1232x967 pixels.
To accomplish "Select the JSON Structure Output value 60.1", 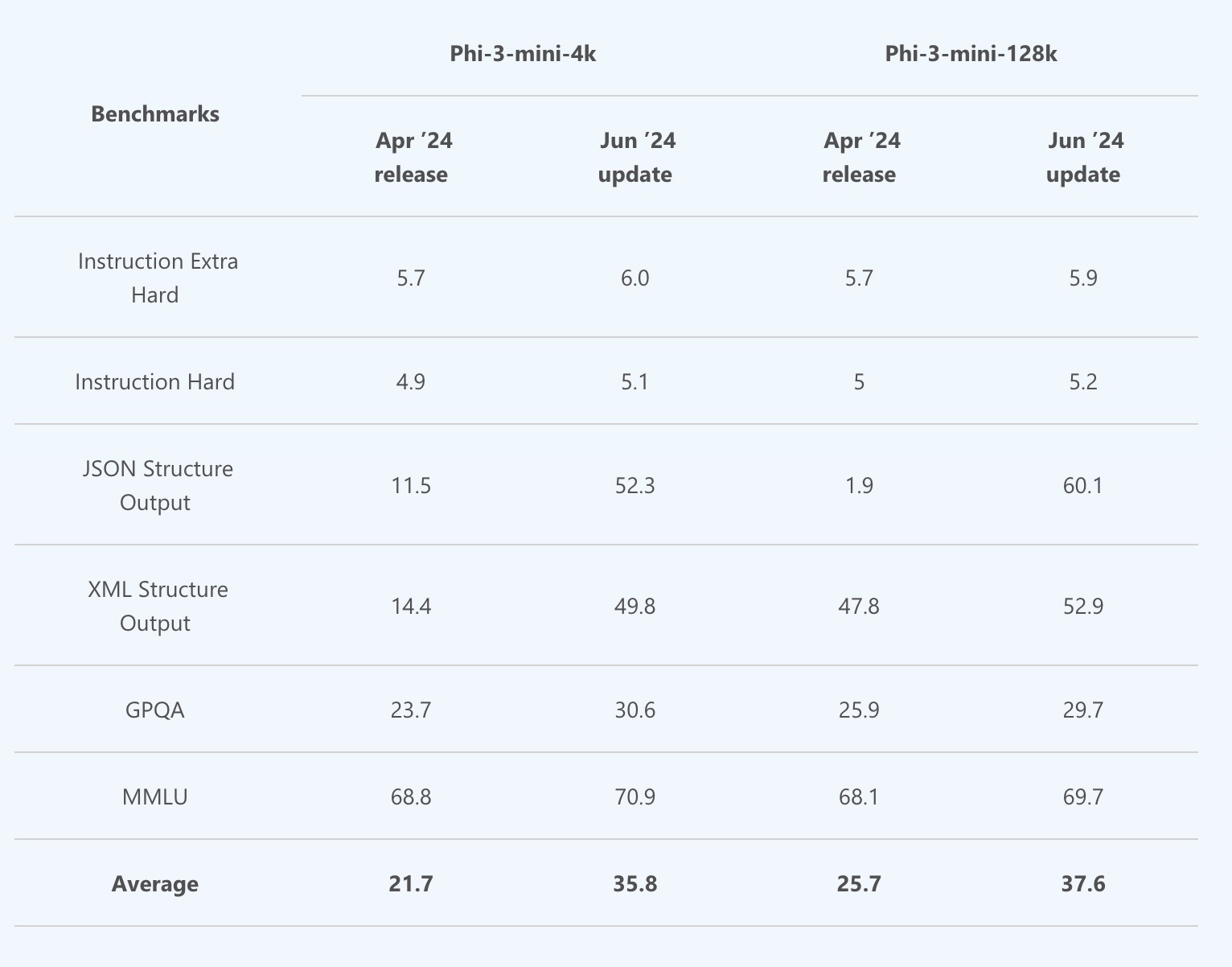I will pos(1082,485).
